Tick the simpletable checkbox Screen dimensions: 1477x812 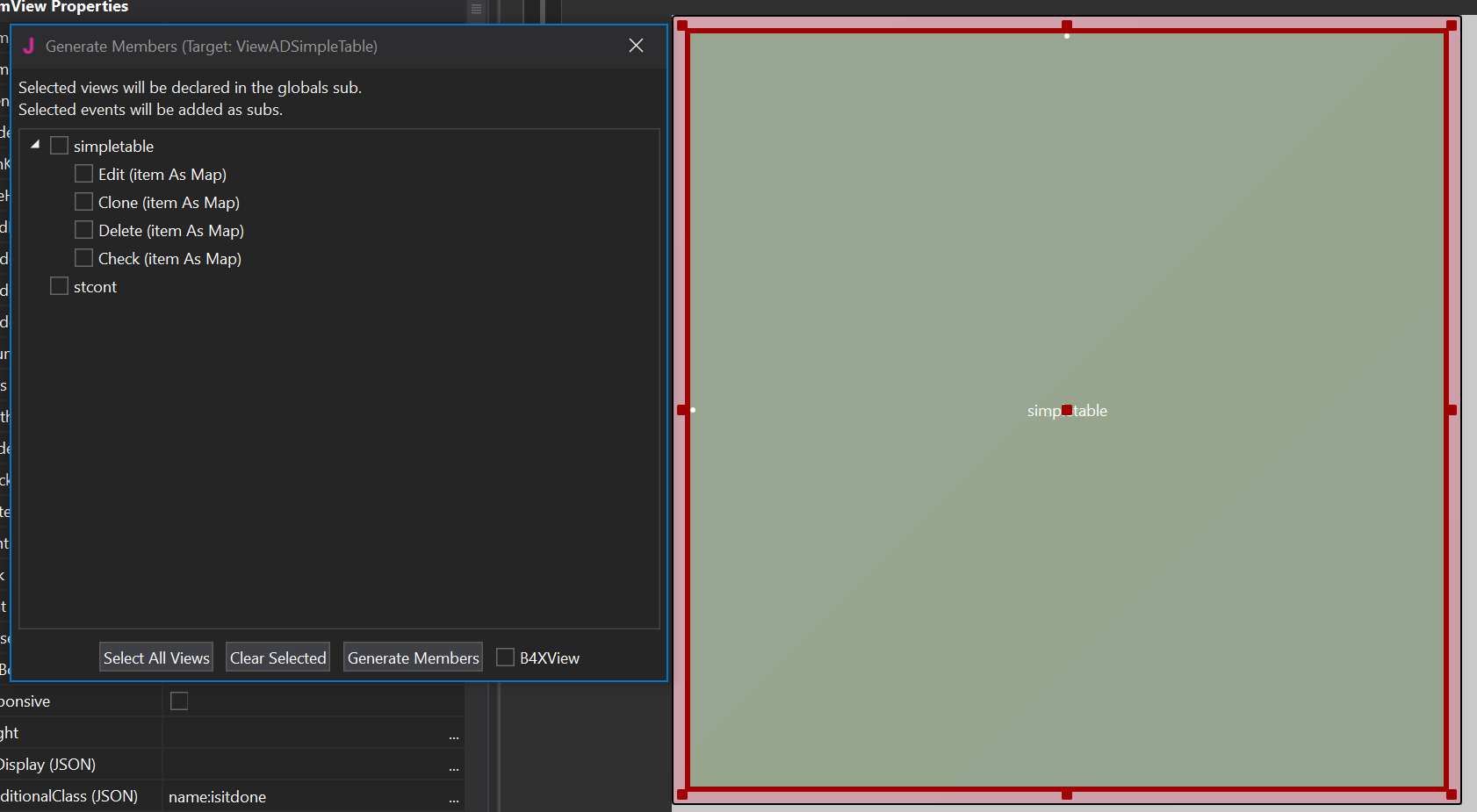point(60,146)
